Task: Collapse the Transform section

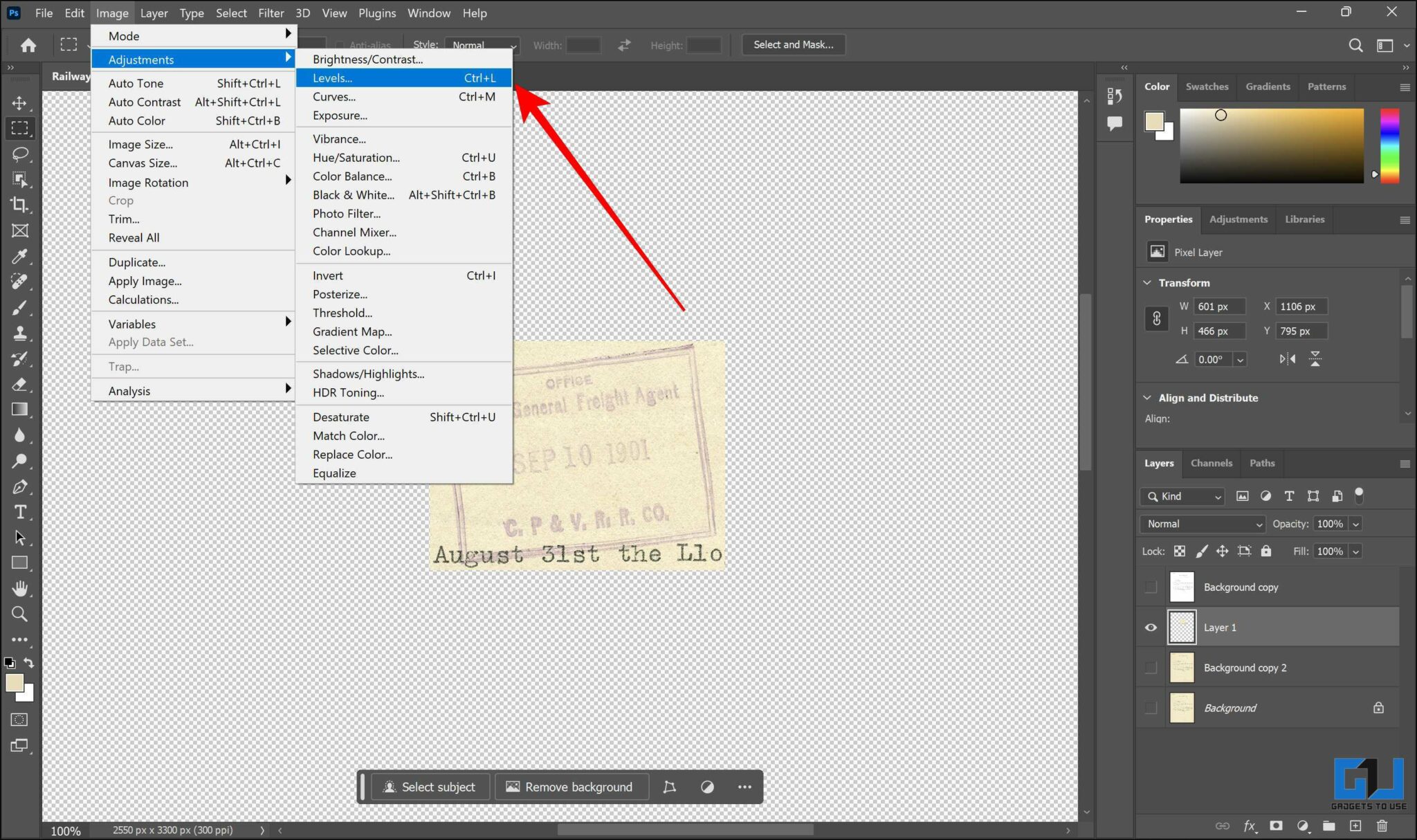Action: (x=1148, y=282)
